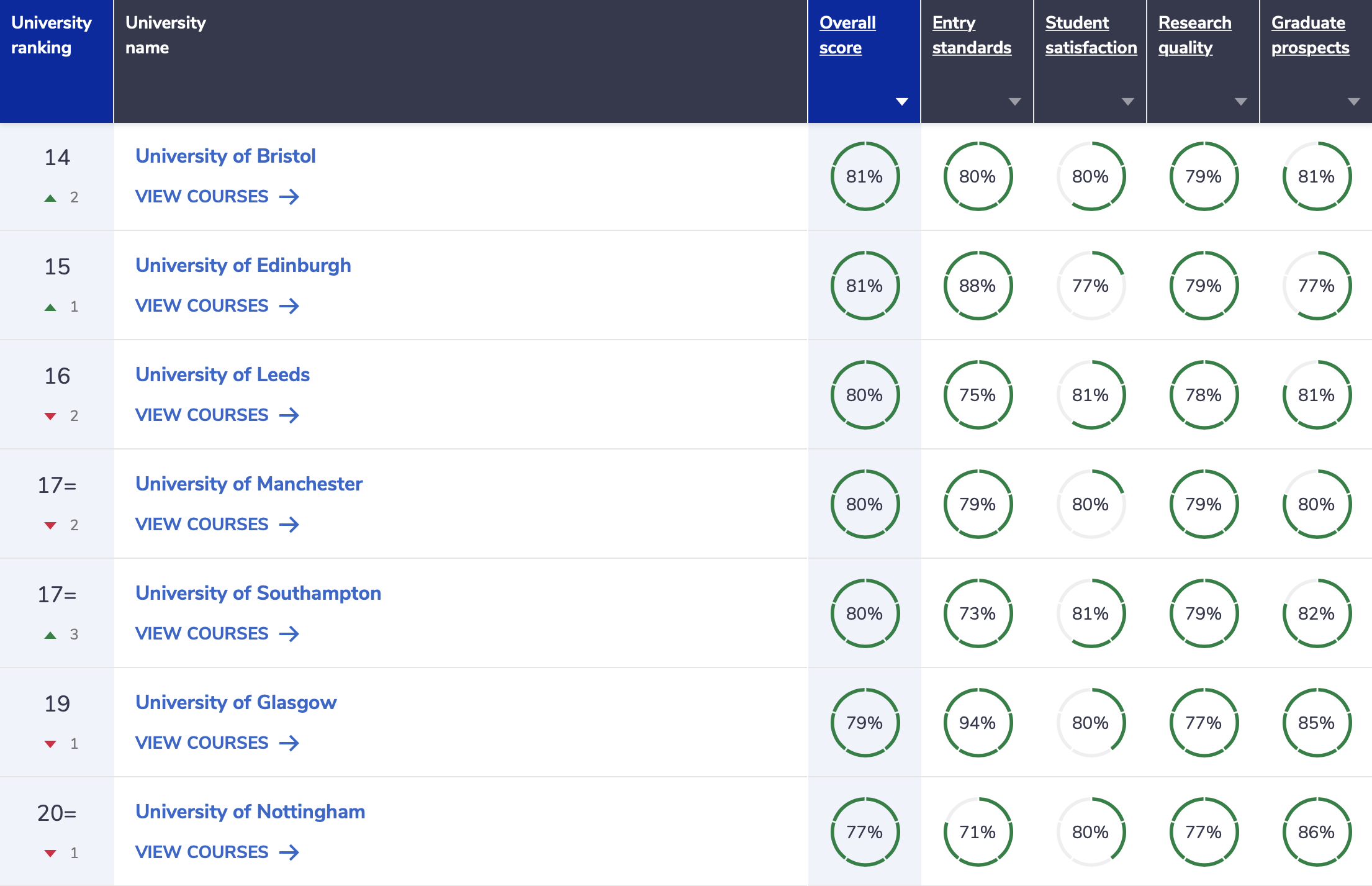Click Edinburgh's 88% entry standards circle

(977, 286)
